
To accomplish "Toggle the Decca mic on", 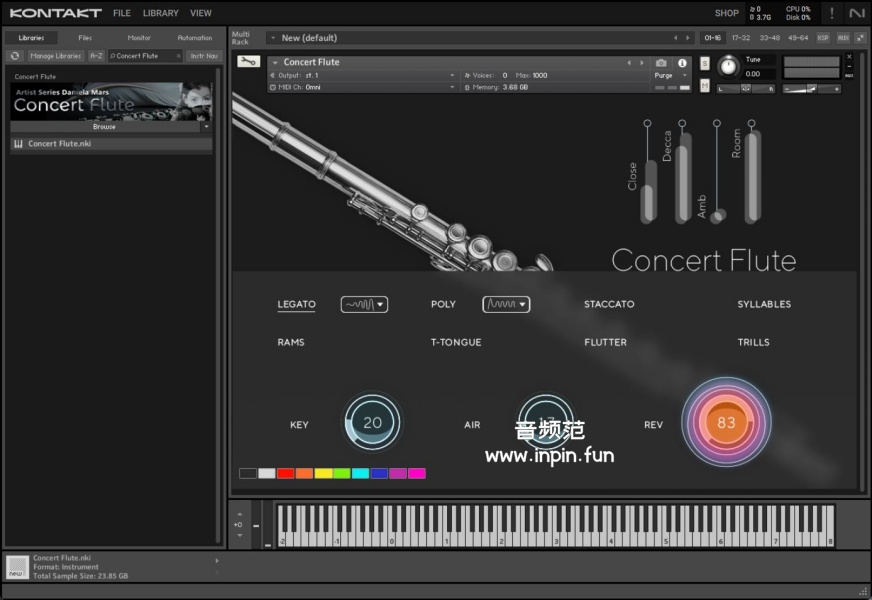I will pos(682,123).
